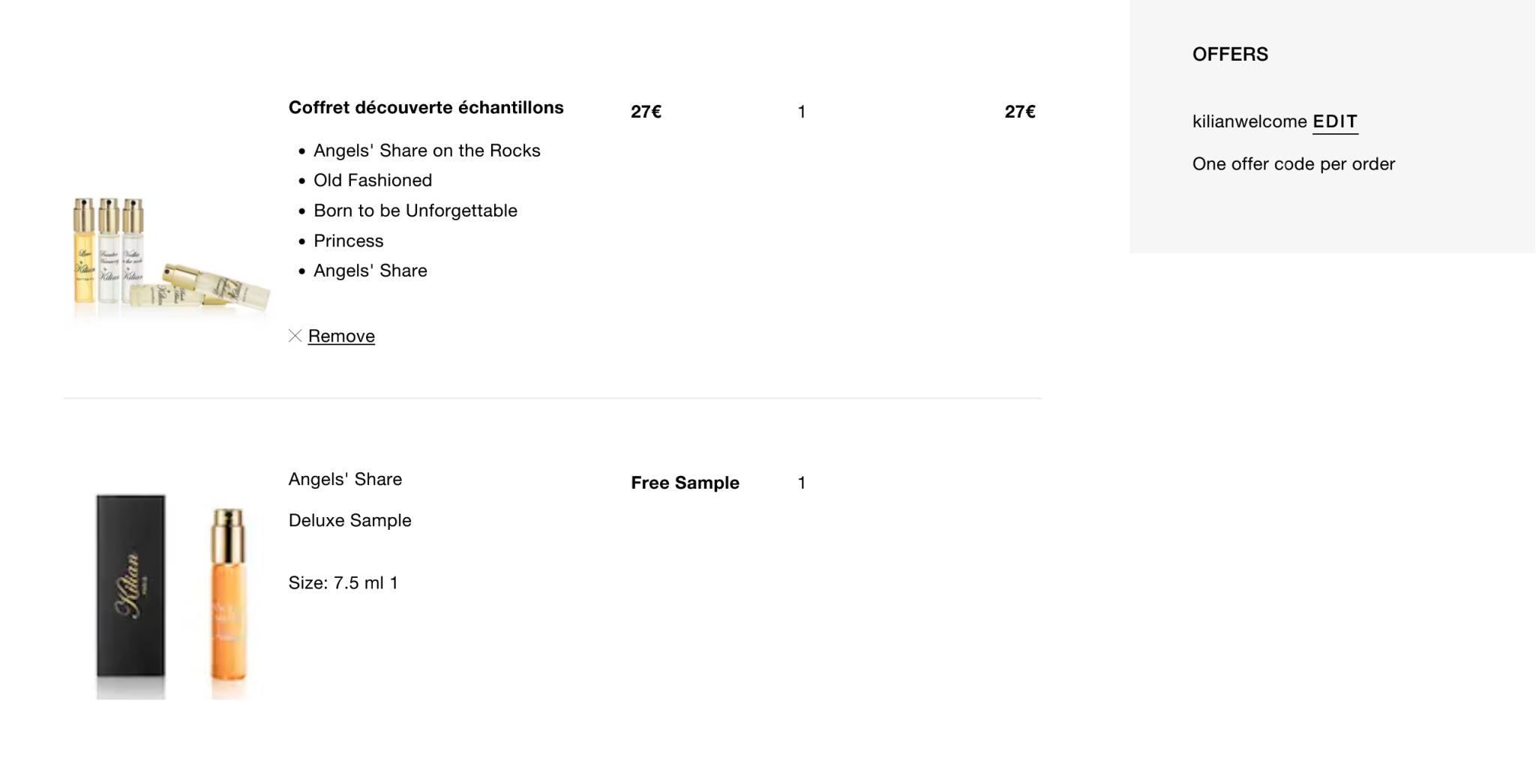
Task: Click the Angels' Share product name
Action: 345,480
